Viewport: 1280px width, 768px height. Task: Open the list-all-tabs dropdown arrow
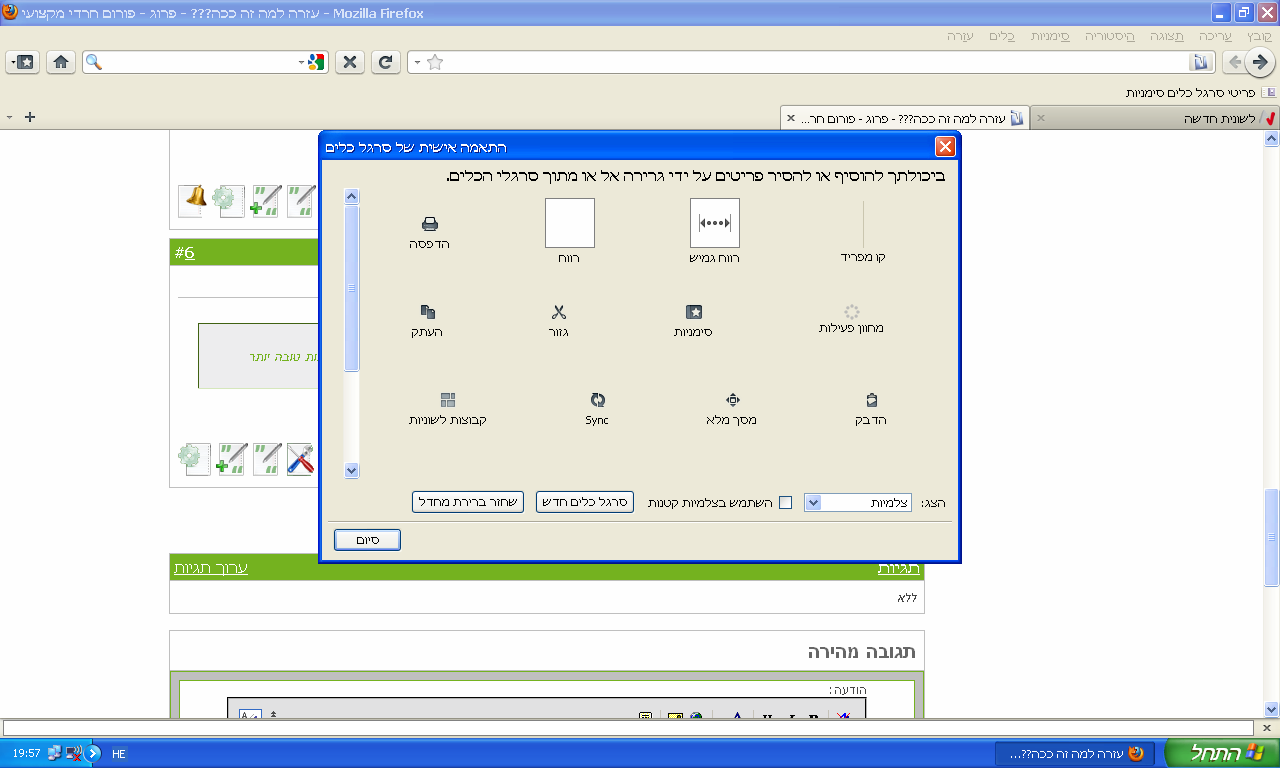pyautogui.click(x=10, y=117)
